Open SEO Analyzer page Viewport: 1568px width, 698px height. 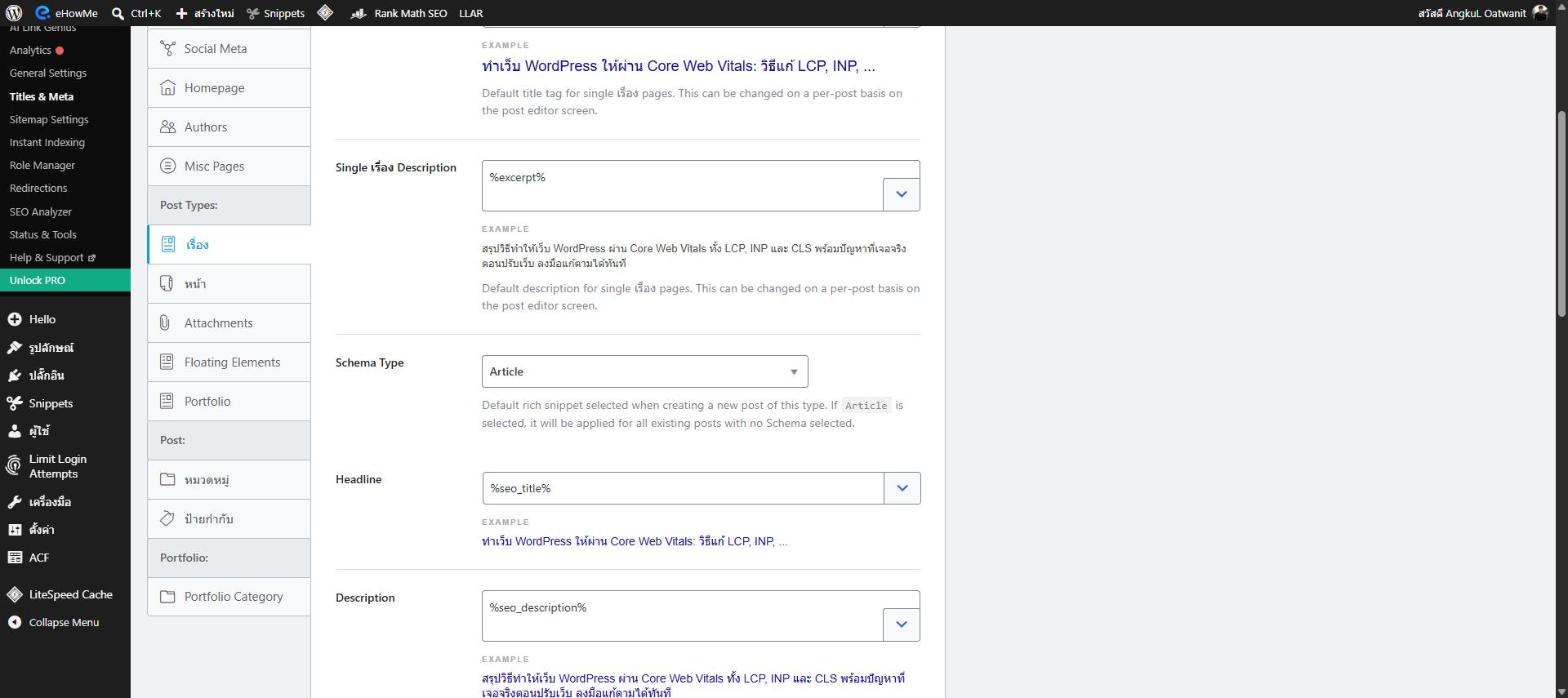click(x=40, y=212)
